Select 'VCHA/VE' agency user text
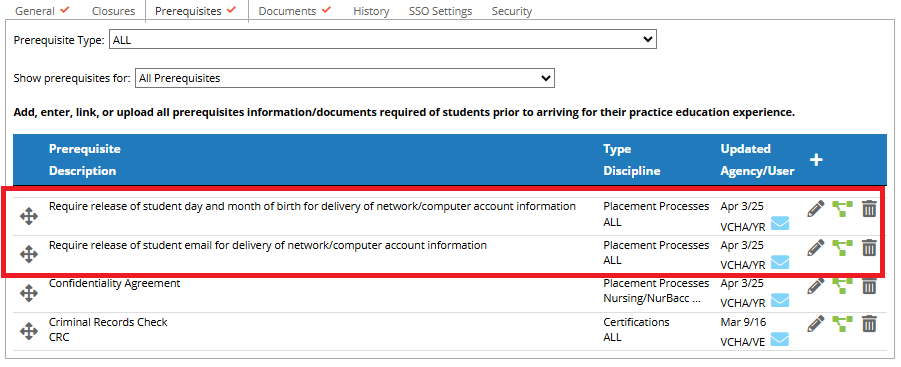This screenshot has height=367, width=901. coord(743,342)
